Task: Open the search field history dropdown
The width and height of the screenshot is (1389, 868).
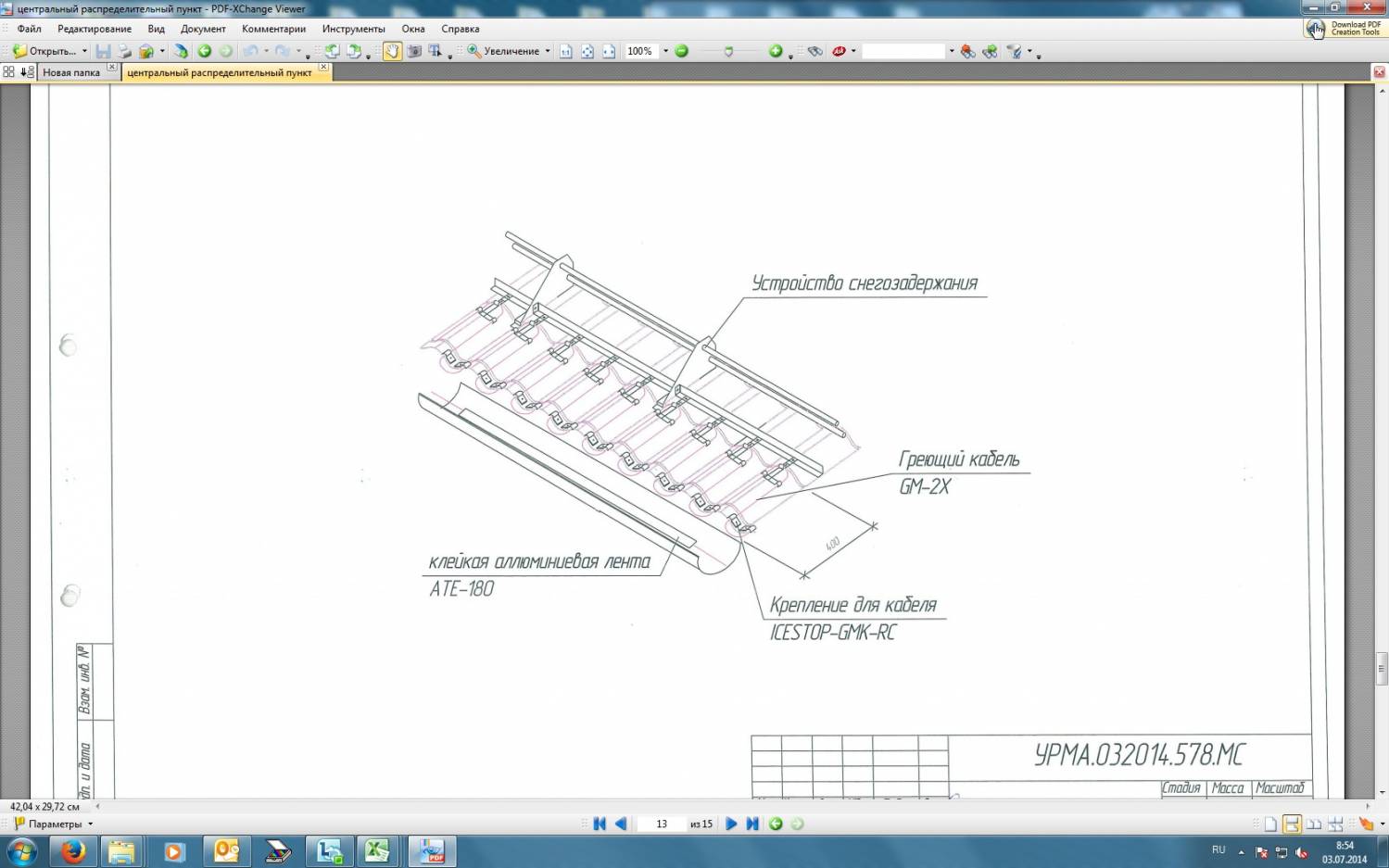Action: tap(951, 51)
